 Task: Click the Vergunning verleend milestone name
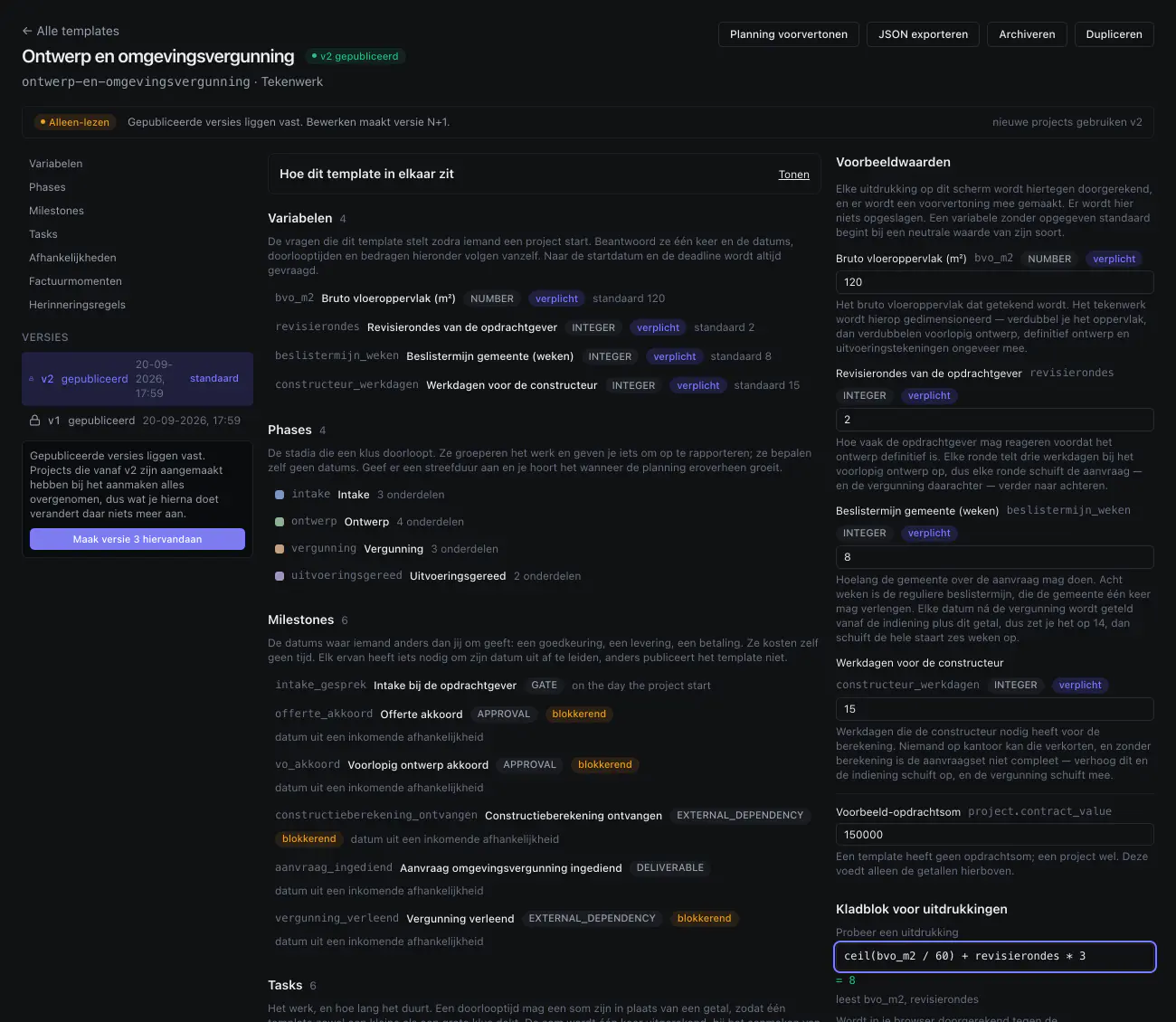pos(460,919)
